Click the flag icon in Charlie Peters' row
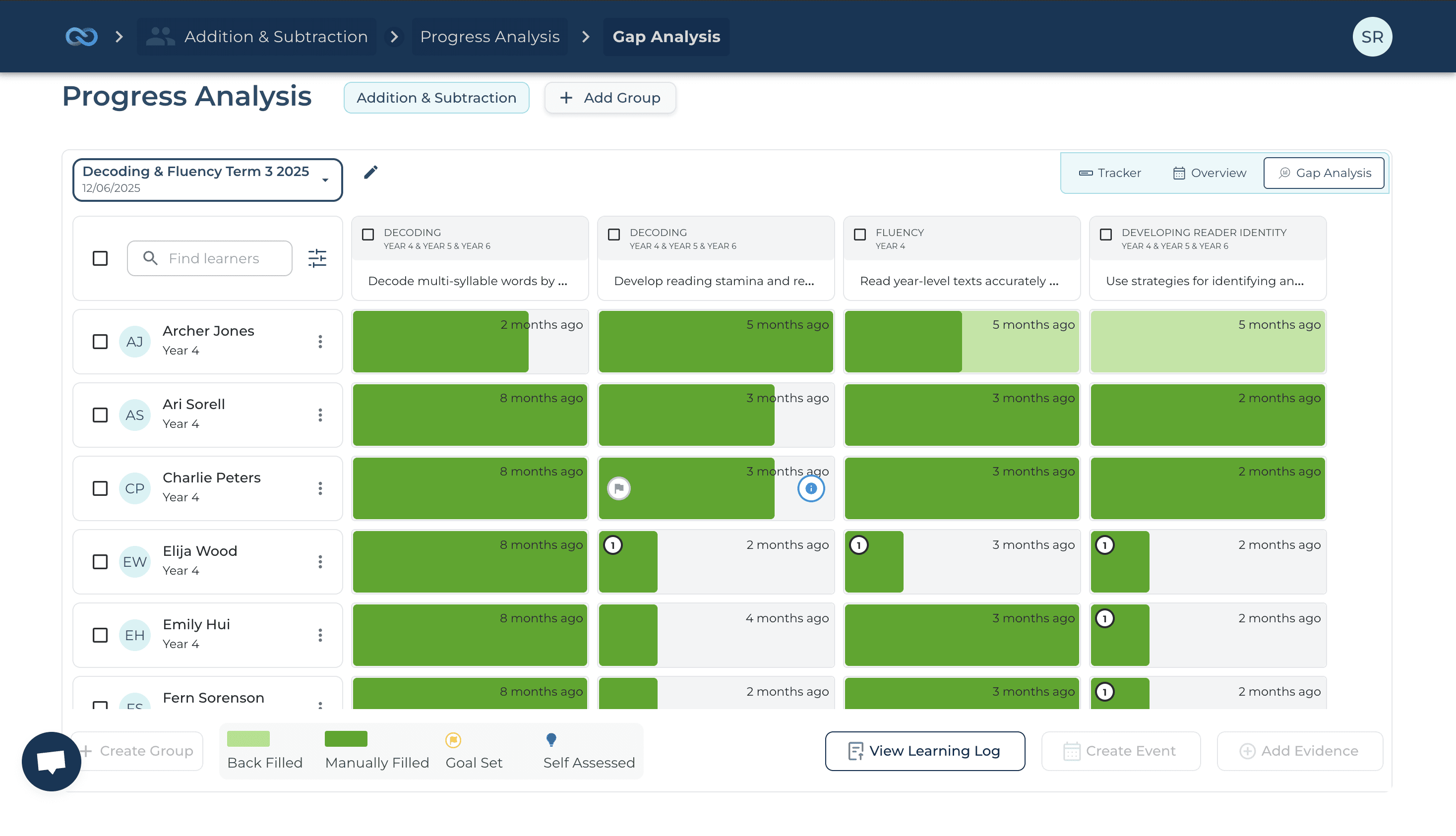 (x=618, y=488)
